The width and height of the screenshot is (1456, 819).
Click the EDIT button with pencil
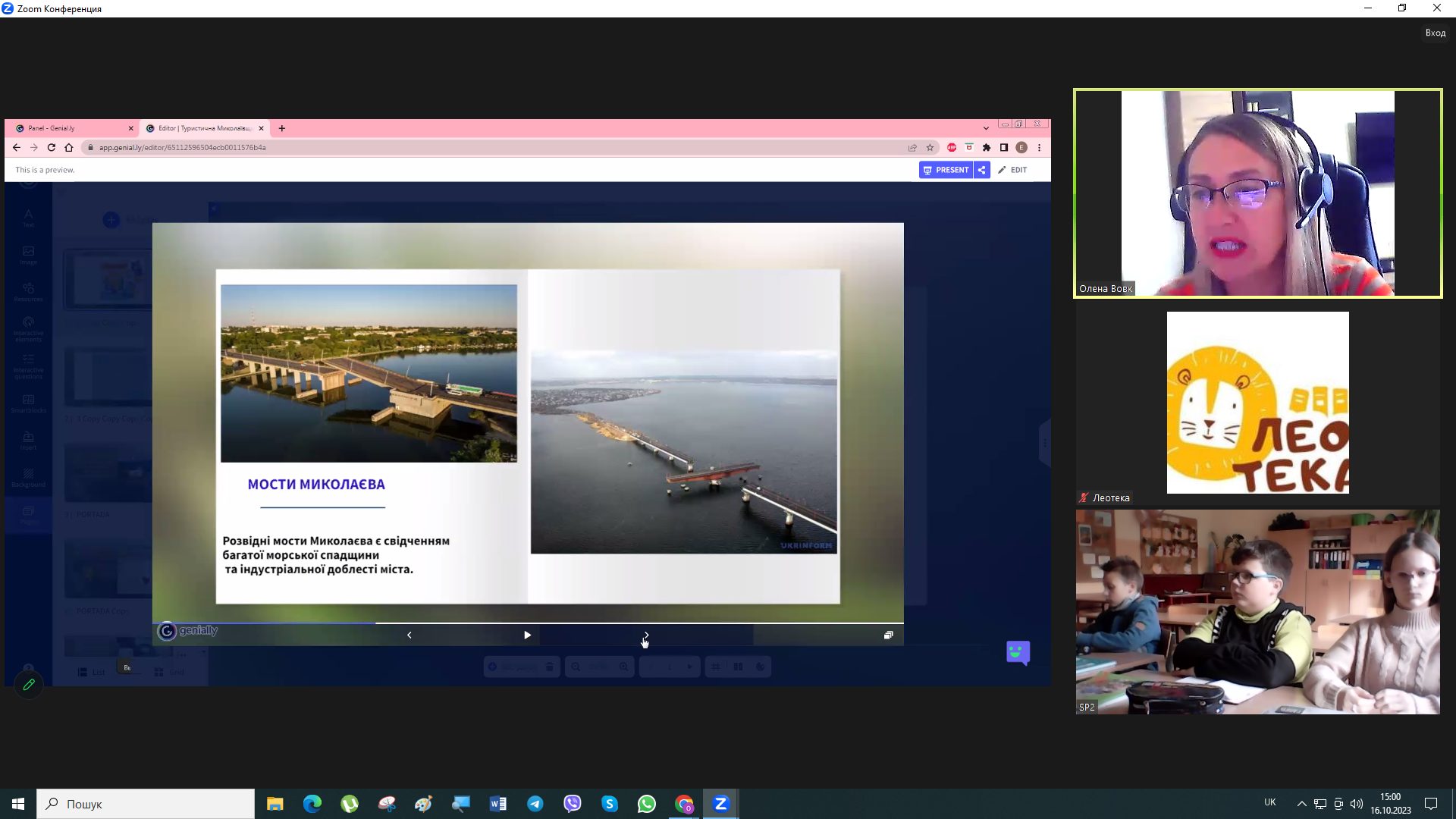(x=1012, y=170)
